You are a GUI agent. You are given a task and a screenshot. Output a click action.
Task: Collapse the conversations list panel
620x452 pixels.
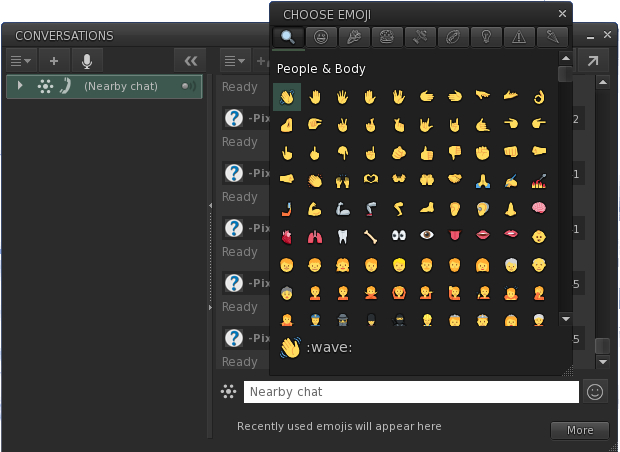[191, 61]
